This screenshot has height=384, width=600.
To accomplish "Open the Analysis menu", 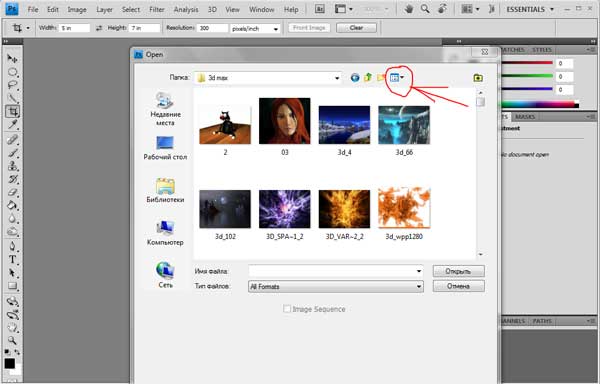I will (186, 10).
